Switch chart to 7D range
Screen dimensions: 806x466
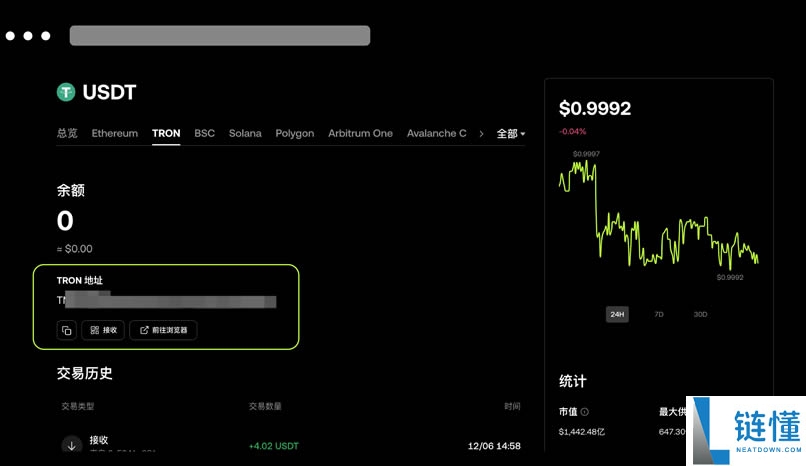tap(659, 314)
